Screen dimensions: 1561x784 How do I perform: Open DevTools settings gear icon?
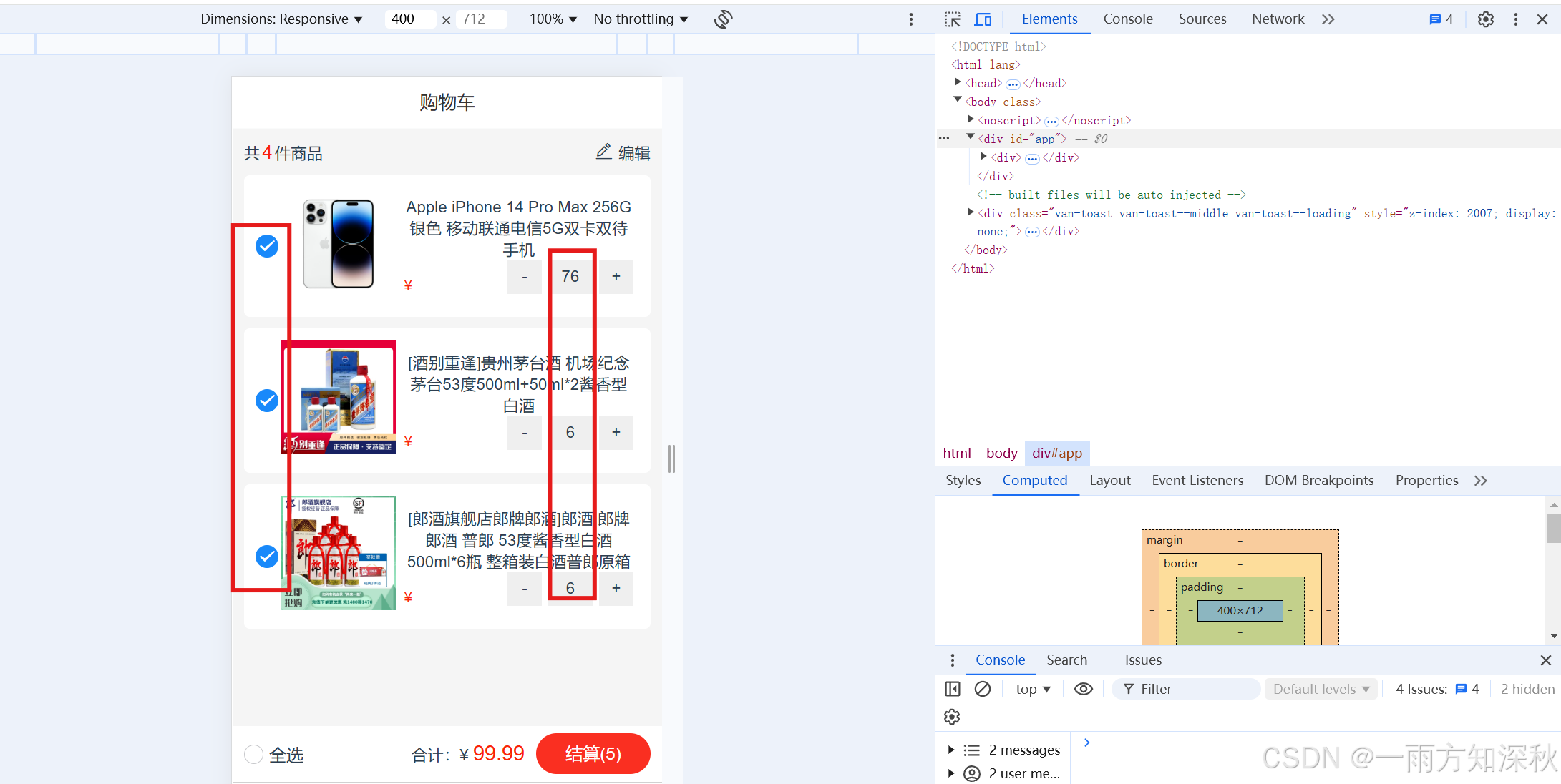click(1486, 19)
